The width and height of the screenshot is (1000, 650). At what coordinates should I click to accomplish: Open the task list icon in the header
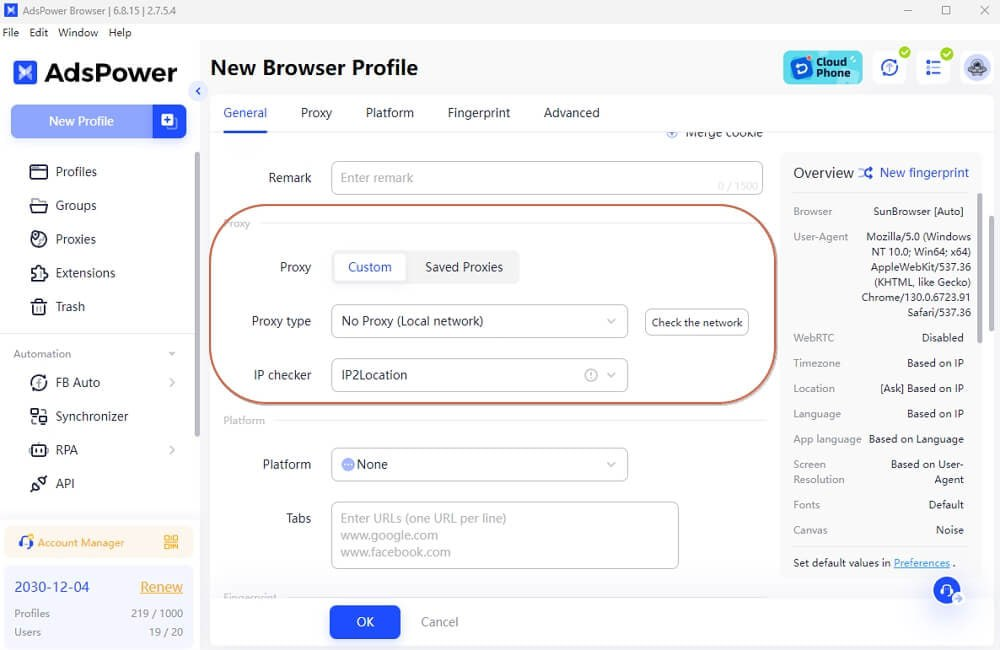click(x=933, y=68)
